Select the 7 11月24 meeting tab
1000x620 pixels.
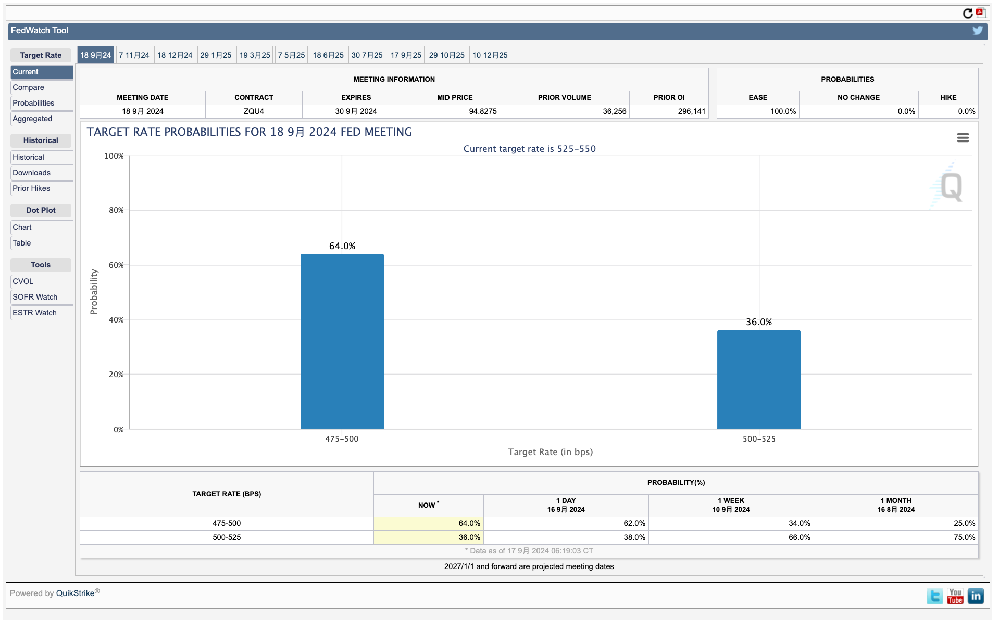(x=134, y=55)
